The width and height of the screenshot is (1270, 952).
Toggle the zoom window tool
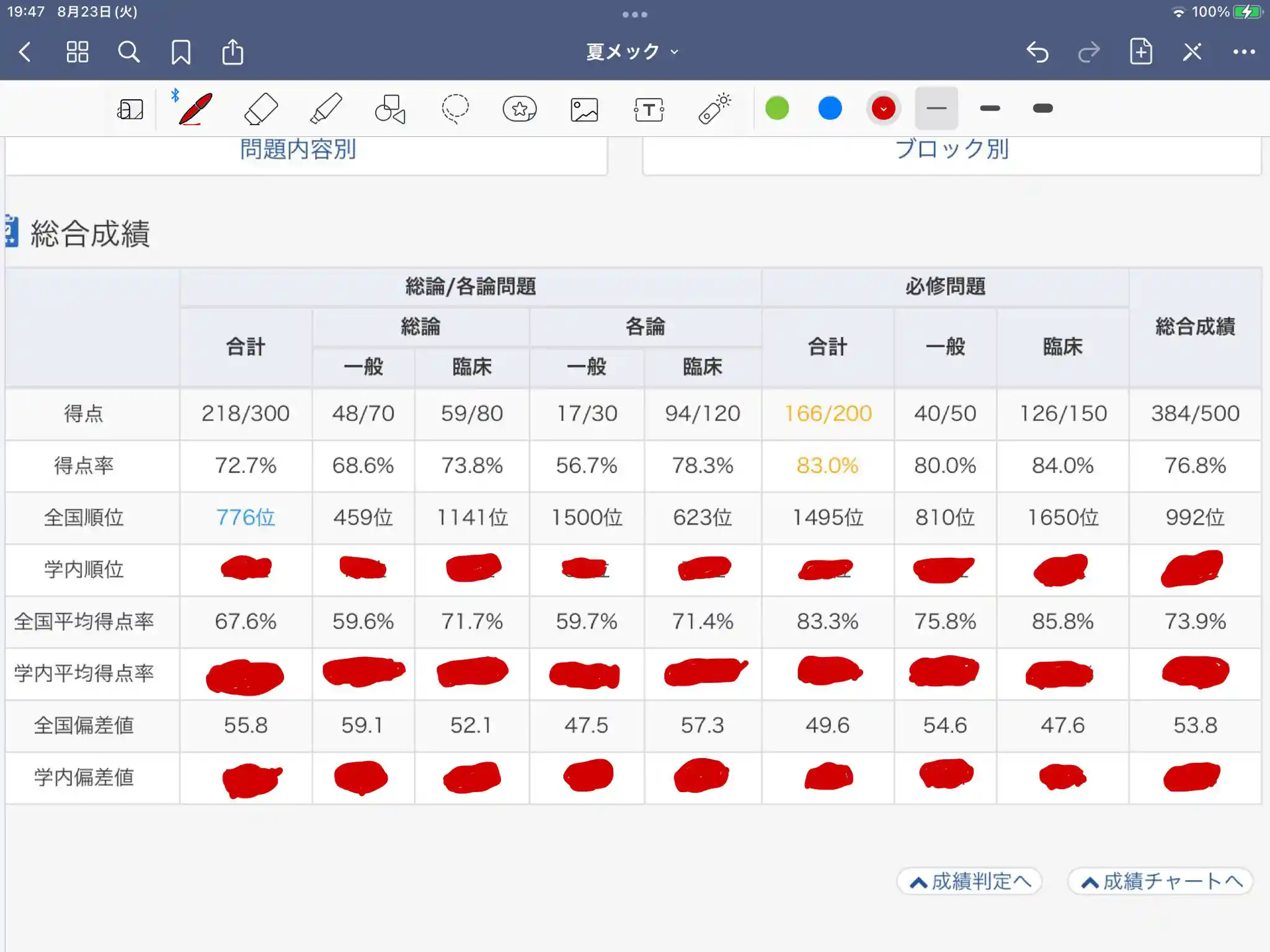pyautogui.click(x=130, y=110)
